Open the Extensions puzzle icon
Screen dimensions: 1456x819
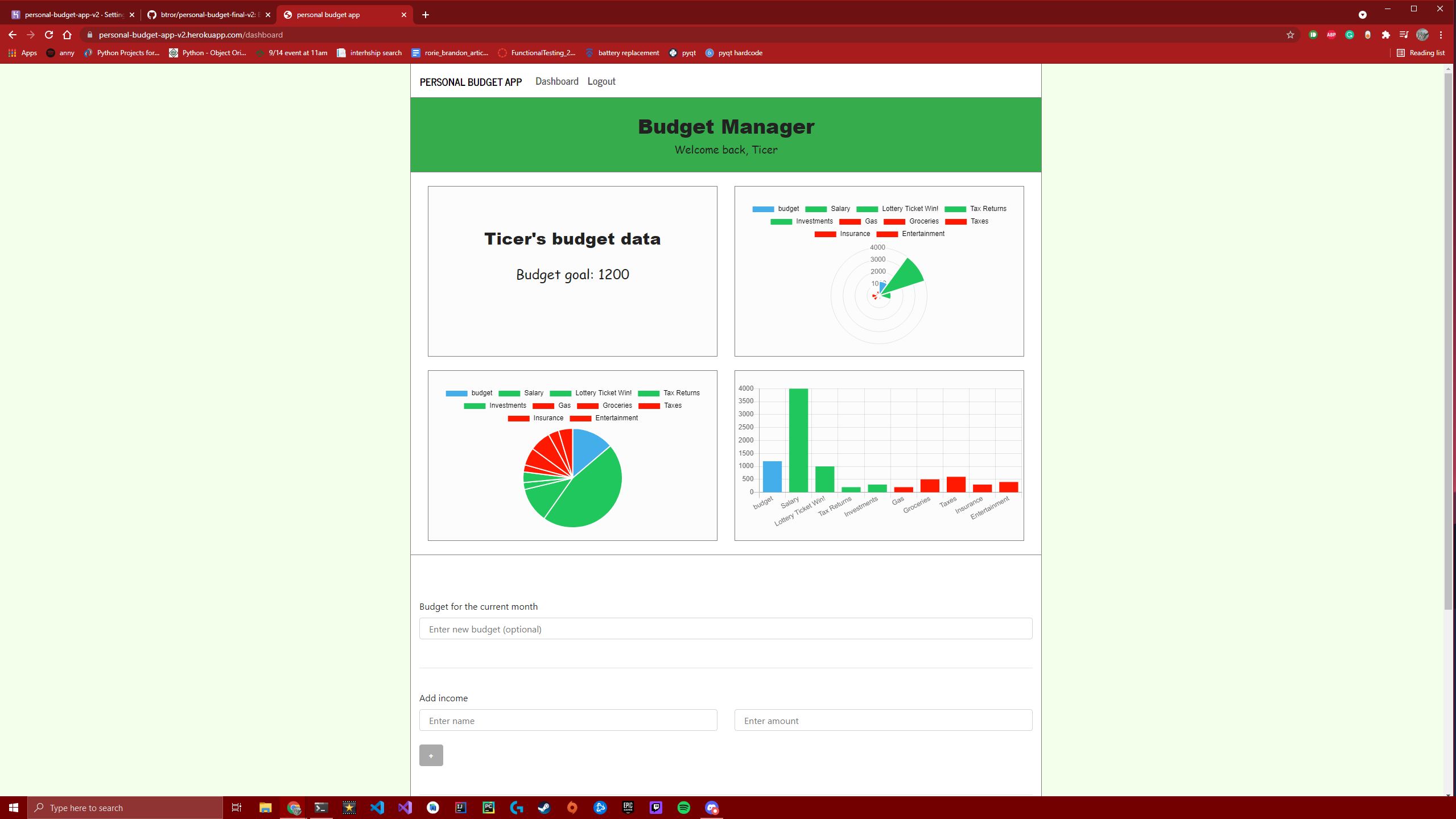tap(1385, 35)
